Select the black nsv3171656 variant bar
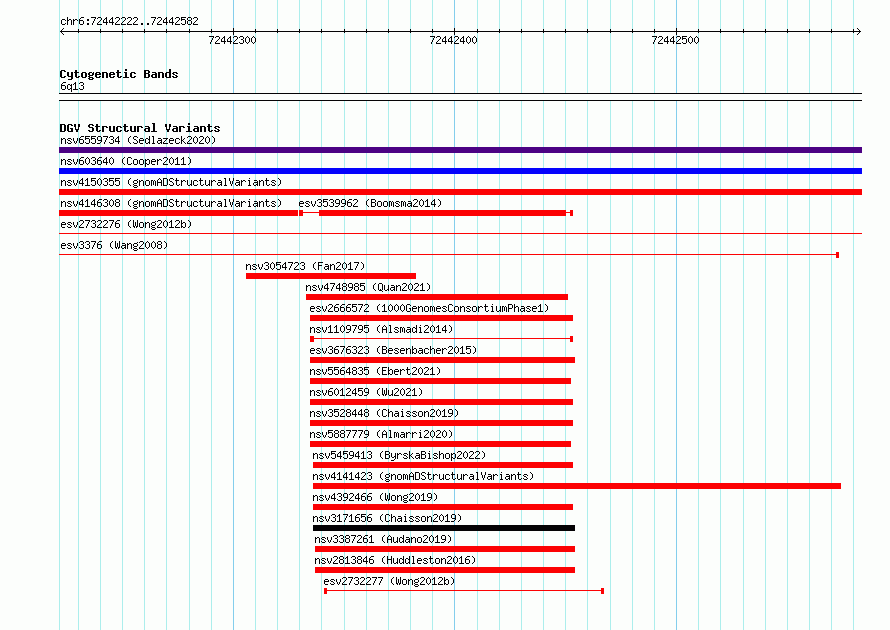The height and width of the screenshot is (630, 890). [444, 528]
